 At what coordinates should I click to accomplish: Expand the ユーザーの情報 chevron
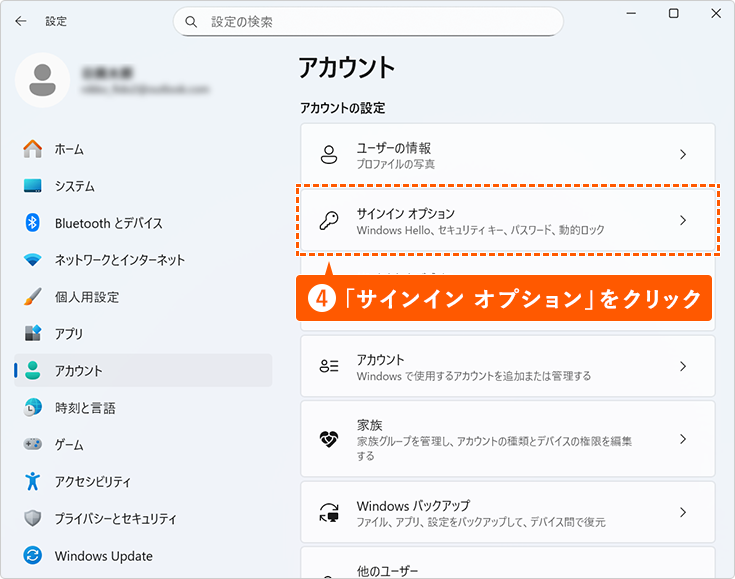click(683, 155)
